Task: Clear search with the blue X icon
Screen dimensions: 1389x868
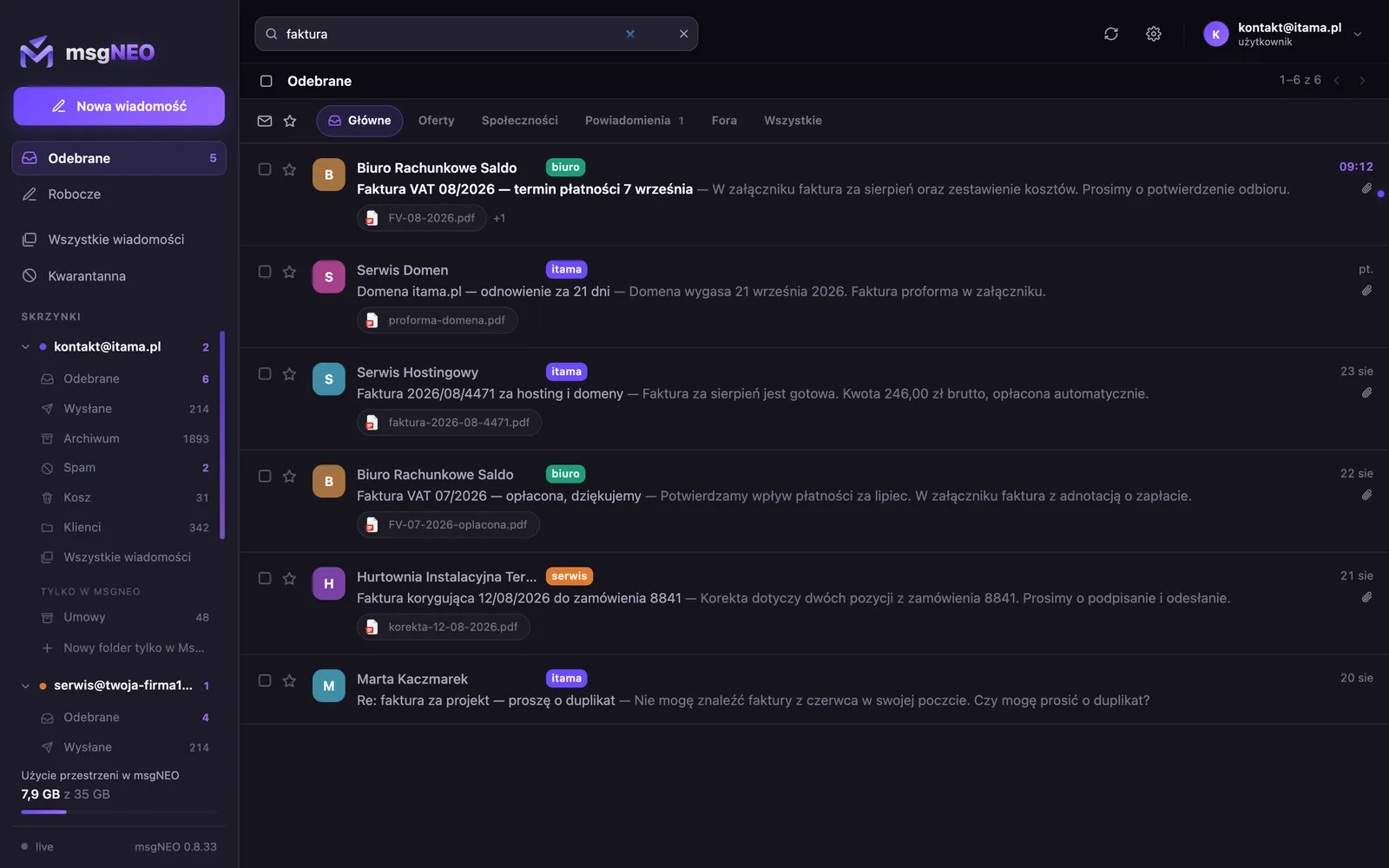Action: [x=630, y=34]
